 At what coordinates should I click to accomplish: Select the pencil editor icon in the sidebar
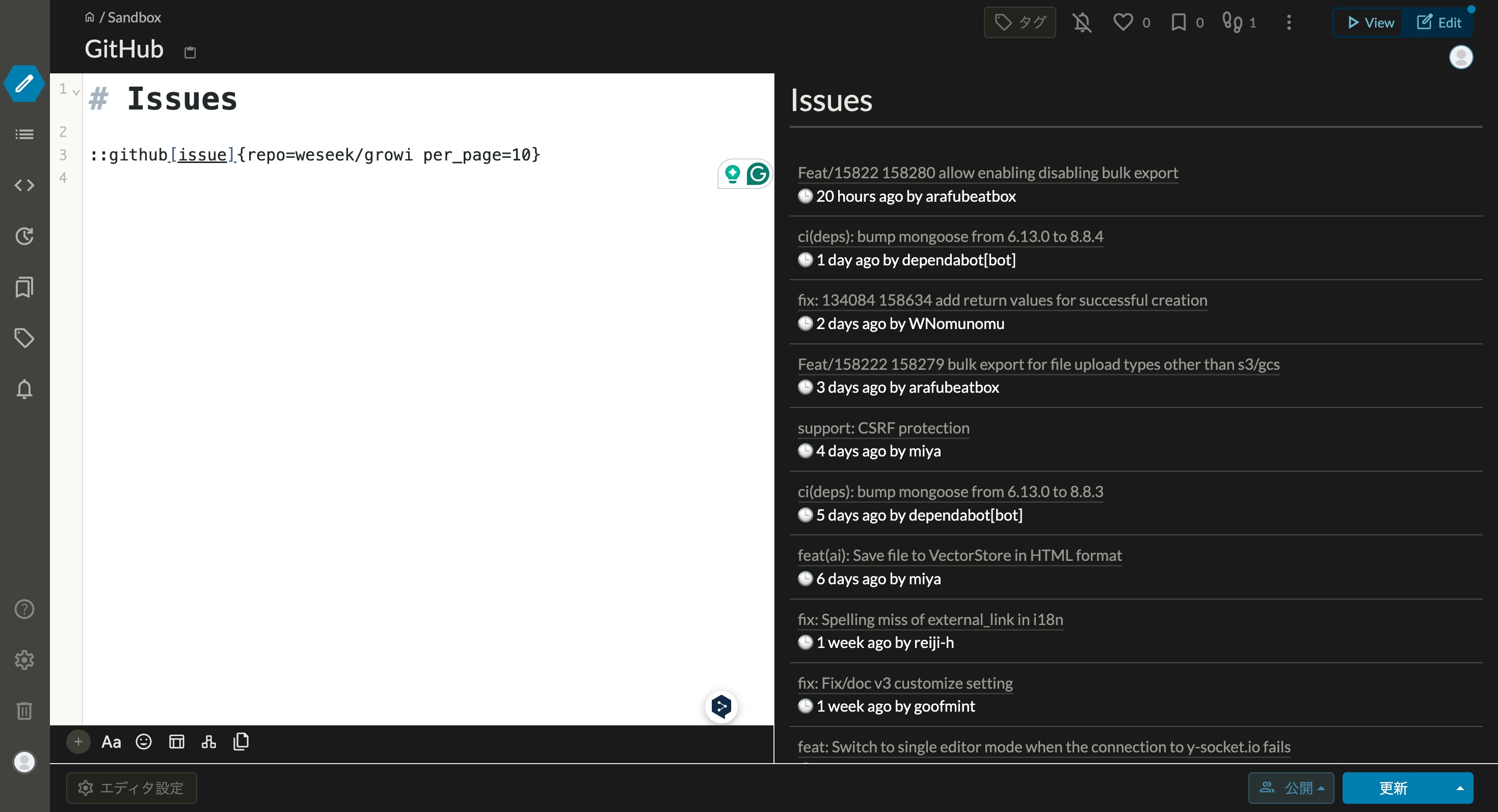[x=24, y=84]
